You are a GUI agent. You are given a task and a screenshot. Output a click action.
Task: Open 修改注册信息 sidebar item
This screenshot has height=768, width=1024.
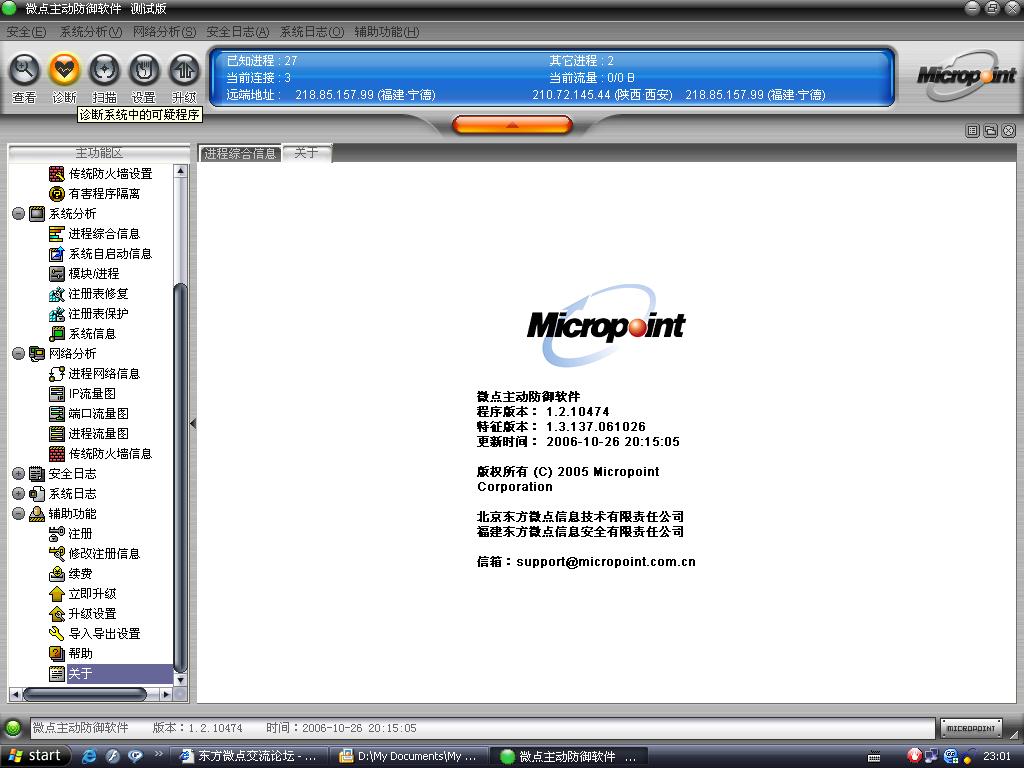coord(95,554)
